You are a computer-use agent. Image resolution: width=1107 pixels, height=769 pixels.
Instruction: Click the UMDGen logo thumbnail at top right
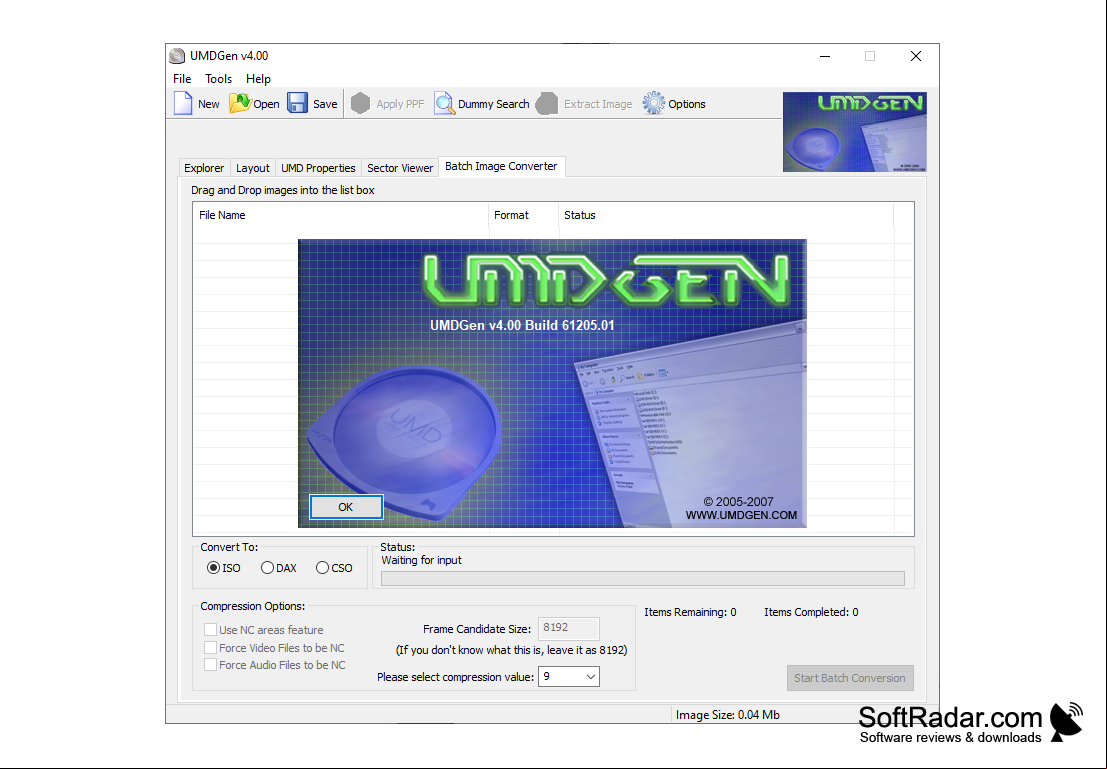pos(855,132)
